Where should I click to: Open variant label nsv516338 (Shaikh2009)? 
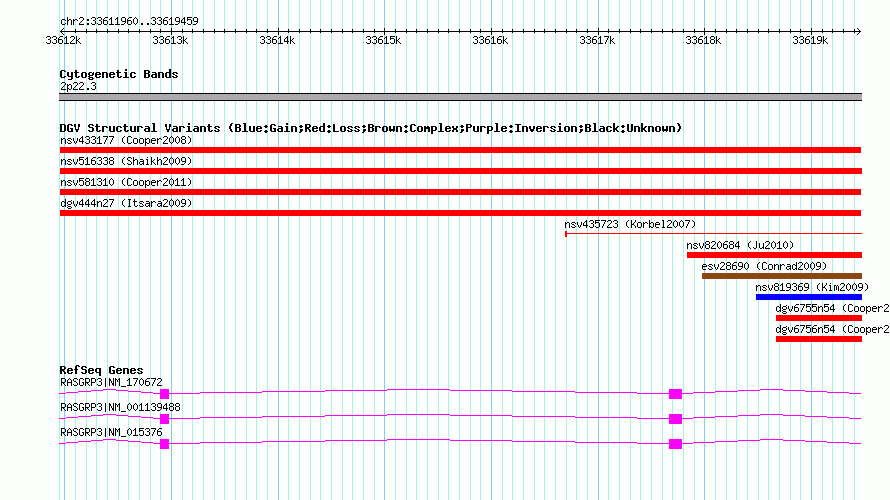coord(126,161)
